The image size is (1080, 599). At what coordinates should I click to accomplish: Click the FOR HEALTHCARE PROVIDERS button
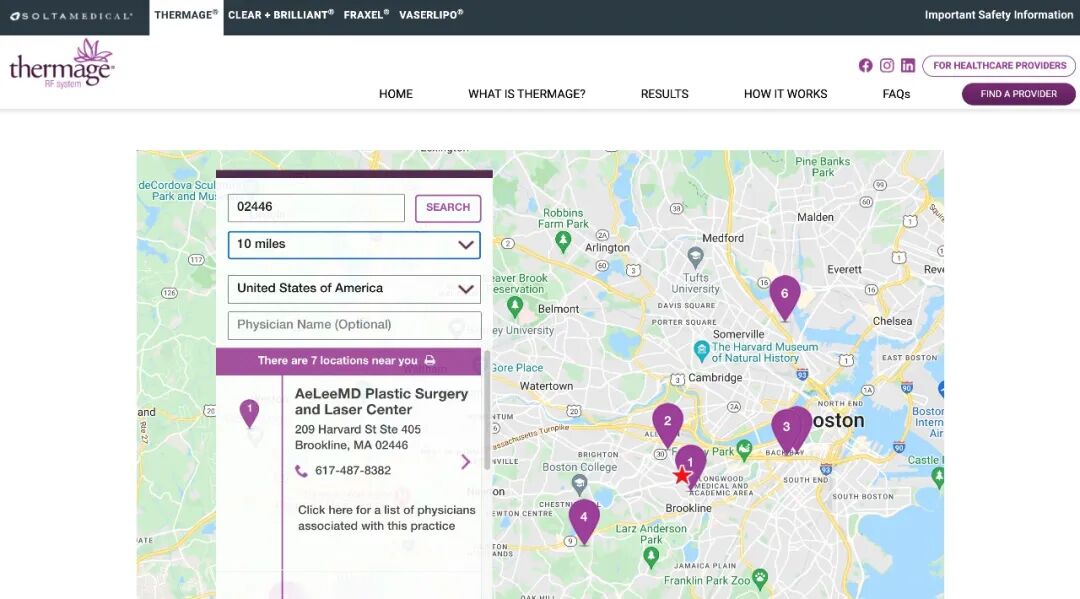(x=999, y=65)
